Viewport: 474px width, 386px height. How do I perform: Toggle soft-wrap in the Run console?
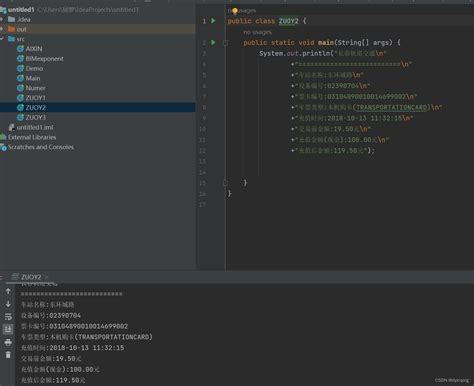pos(8,317)
